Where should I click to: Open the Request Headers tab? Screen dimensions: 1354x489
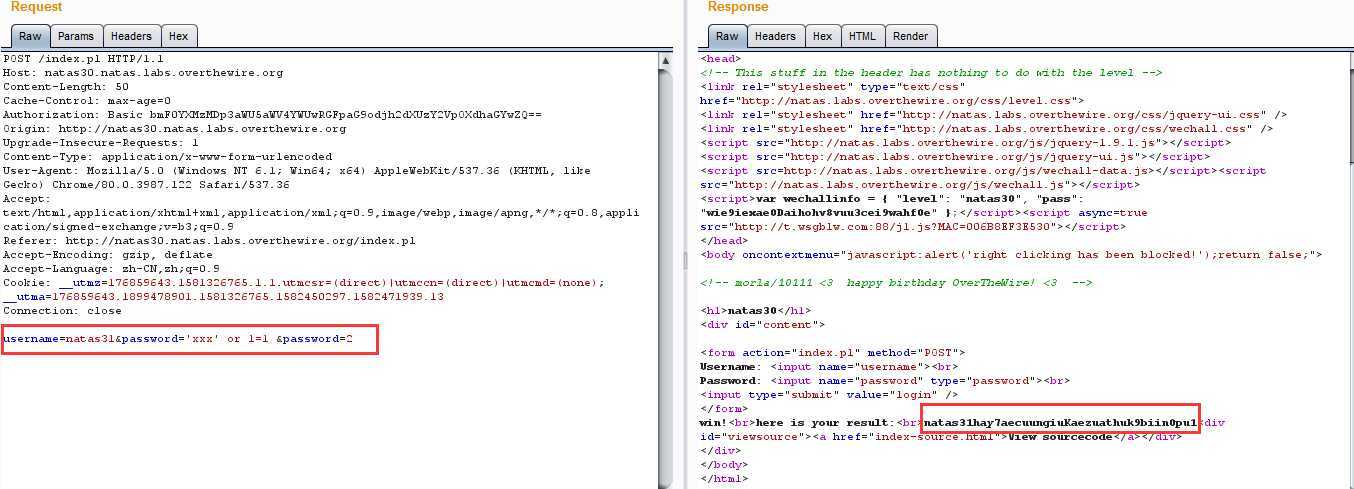[131, 36]
